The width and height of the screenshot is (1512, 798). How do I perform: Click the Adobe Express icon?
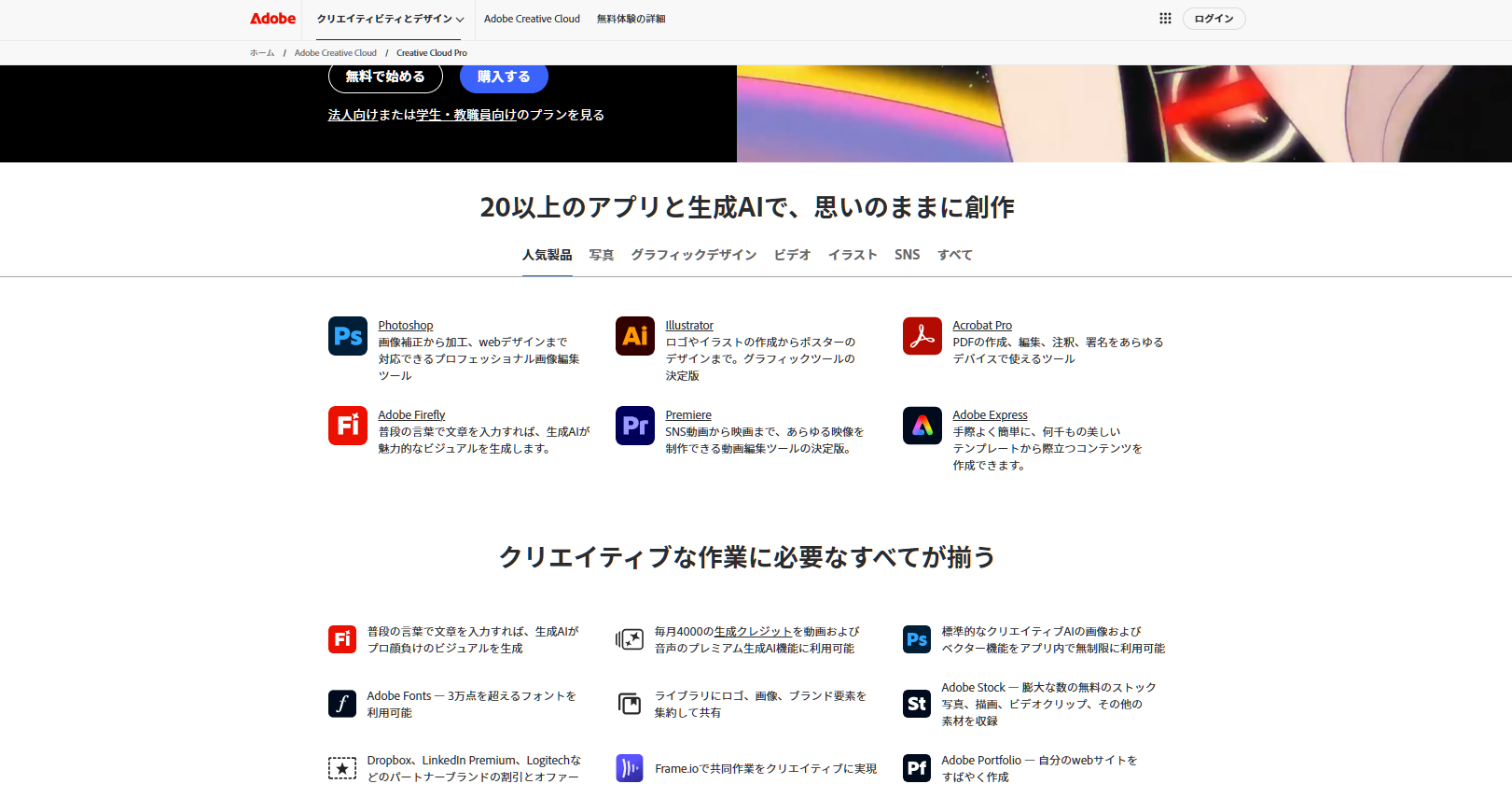[922, 426]
